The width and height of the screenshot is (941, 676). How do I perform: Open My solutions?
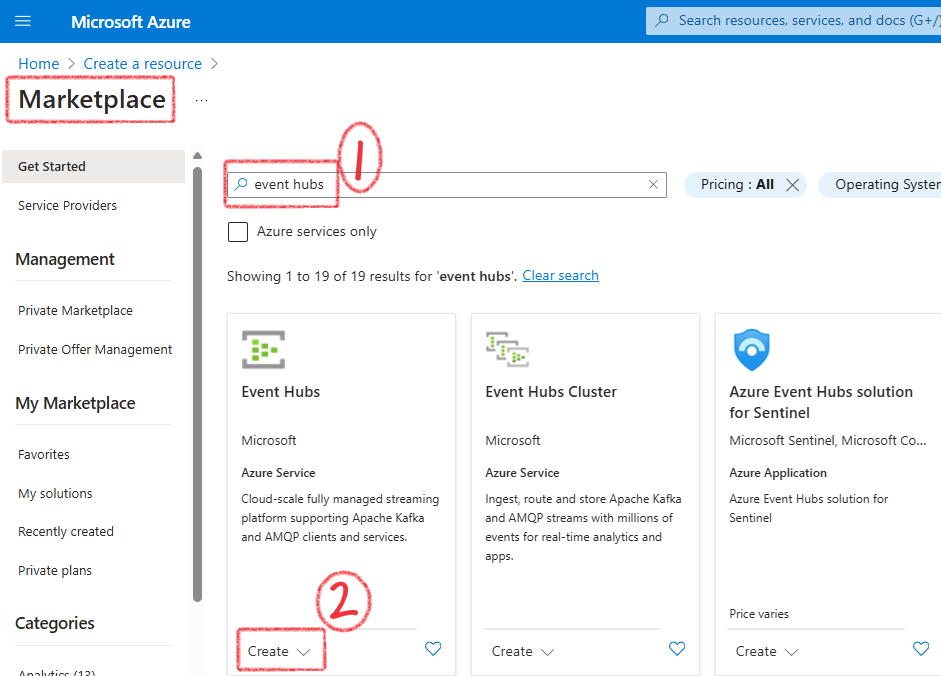coord(55,493)
